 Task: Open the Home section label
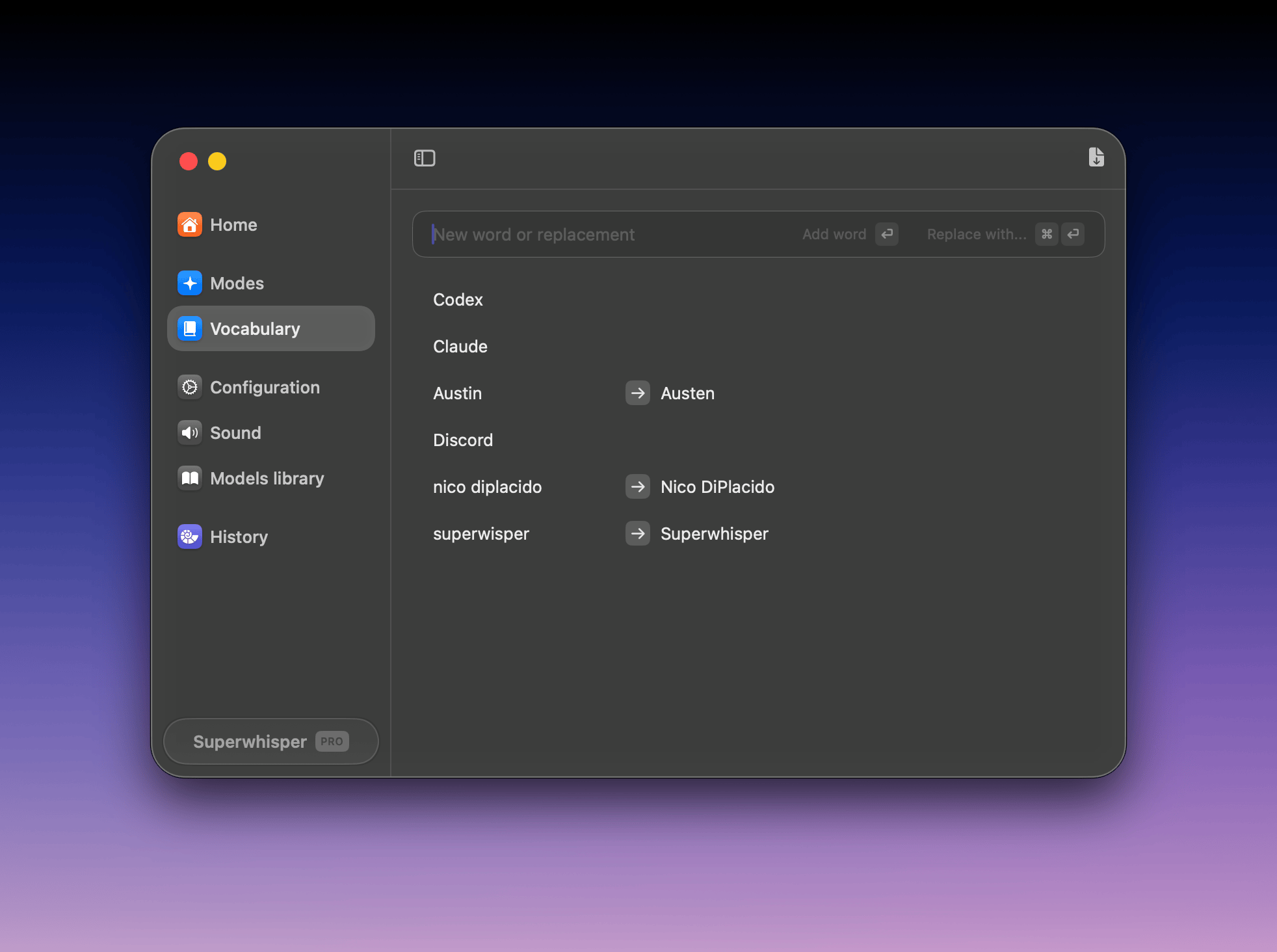tap(234, 225)
